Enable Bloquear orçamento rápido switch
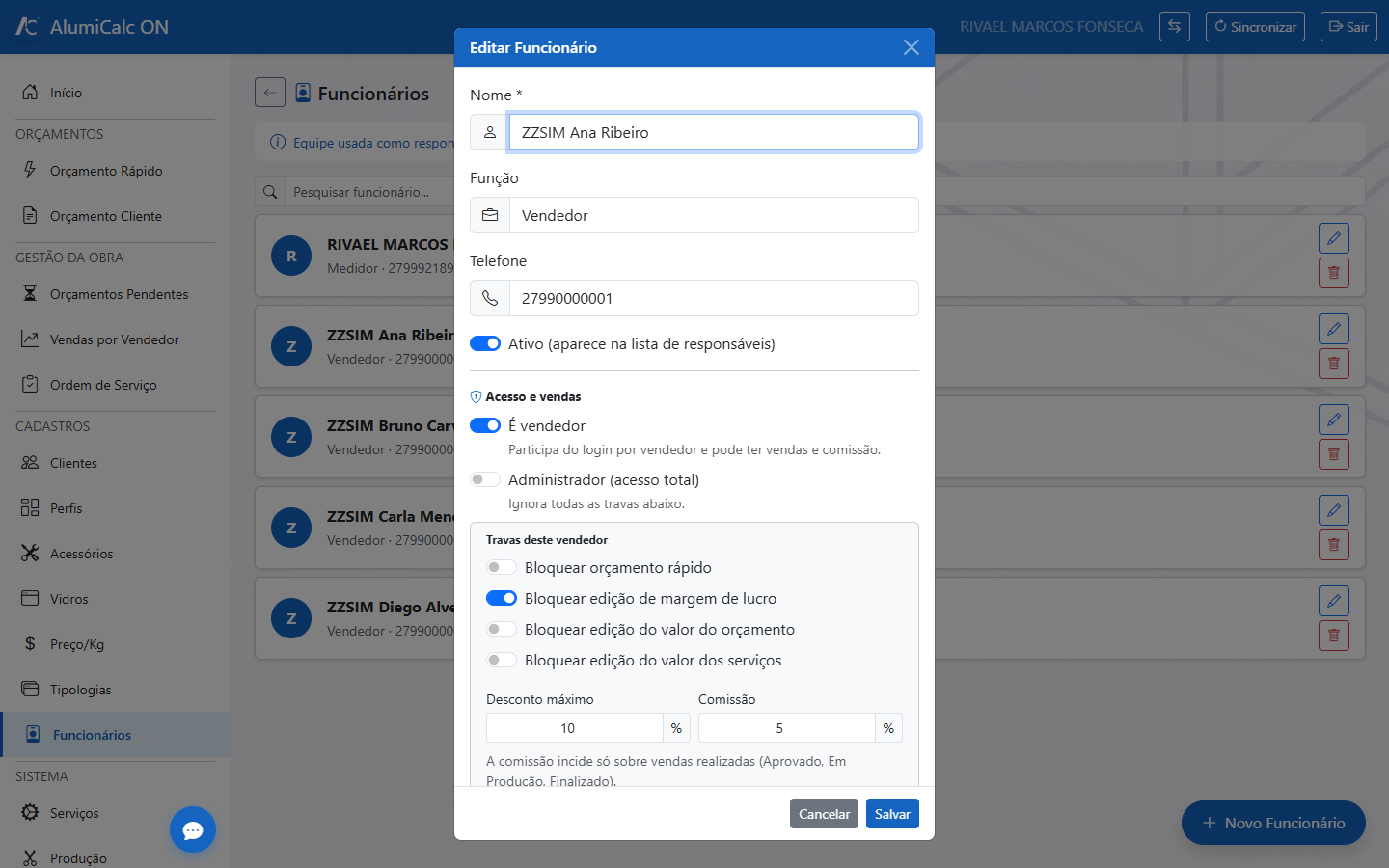Image resolution: width=1389 pixels, height=868 pixels. pyautogui.click(x=502, y=567)
